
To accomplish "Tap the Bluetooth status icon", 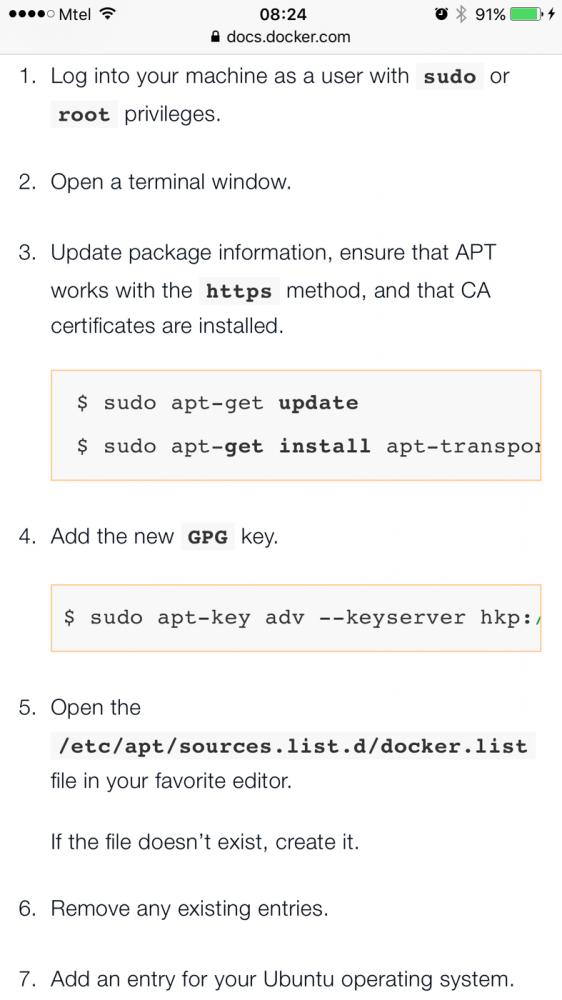I will pos(461,14).
